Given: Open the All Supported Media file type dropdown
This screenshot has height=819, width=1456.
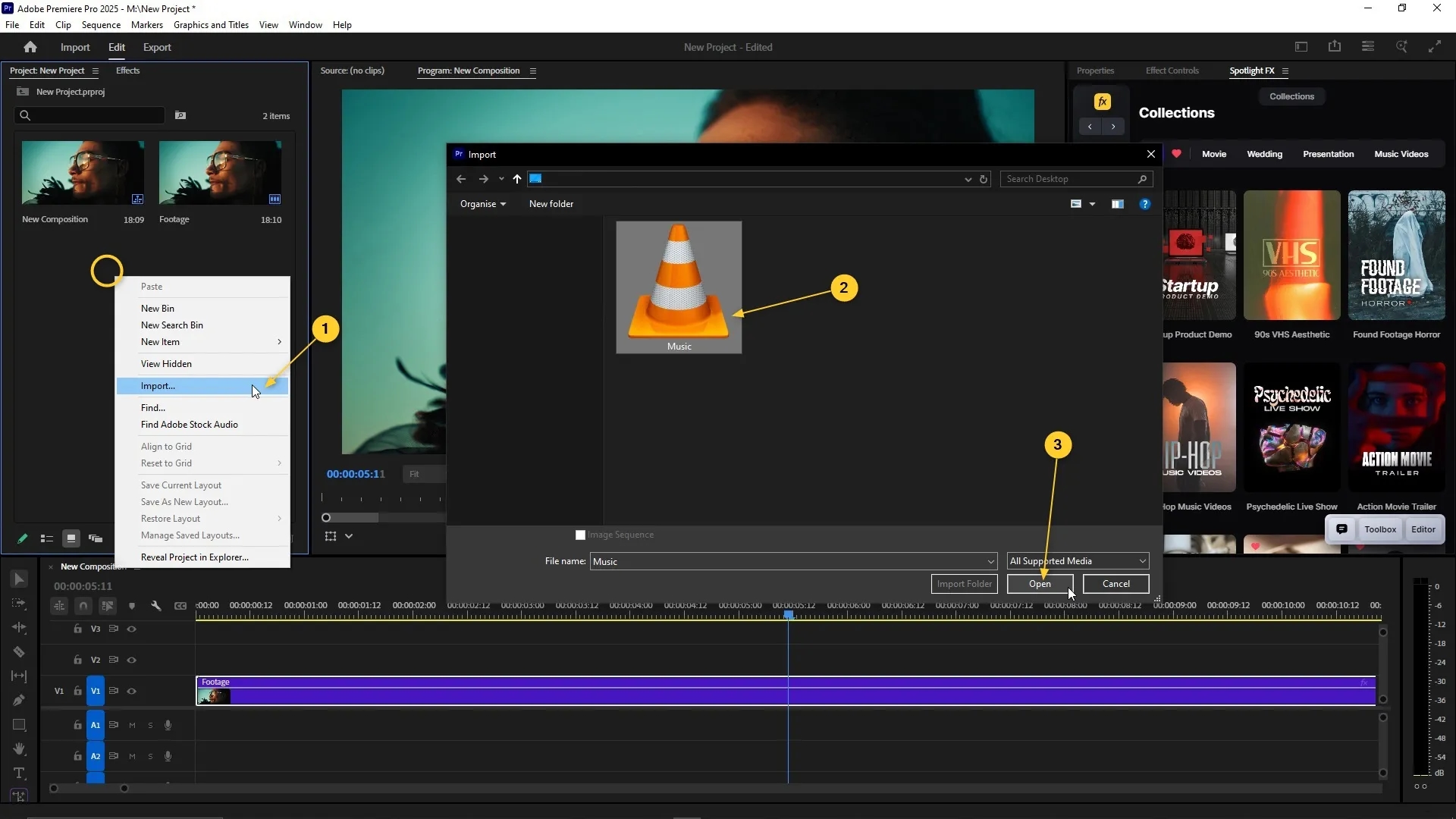Looking at the screenshot, I should click(1078, 561).
